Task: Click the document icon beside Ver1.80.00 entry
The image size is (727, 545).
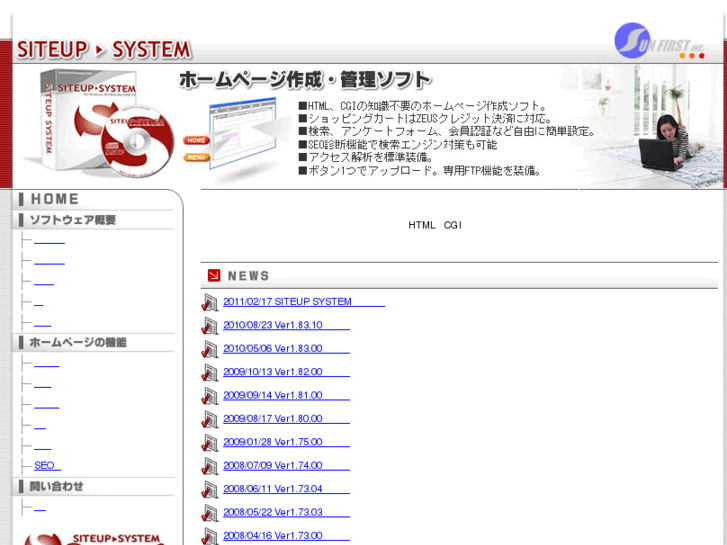Action: point(210,419)
